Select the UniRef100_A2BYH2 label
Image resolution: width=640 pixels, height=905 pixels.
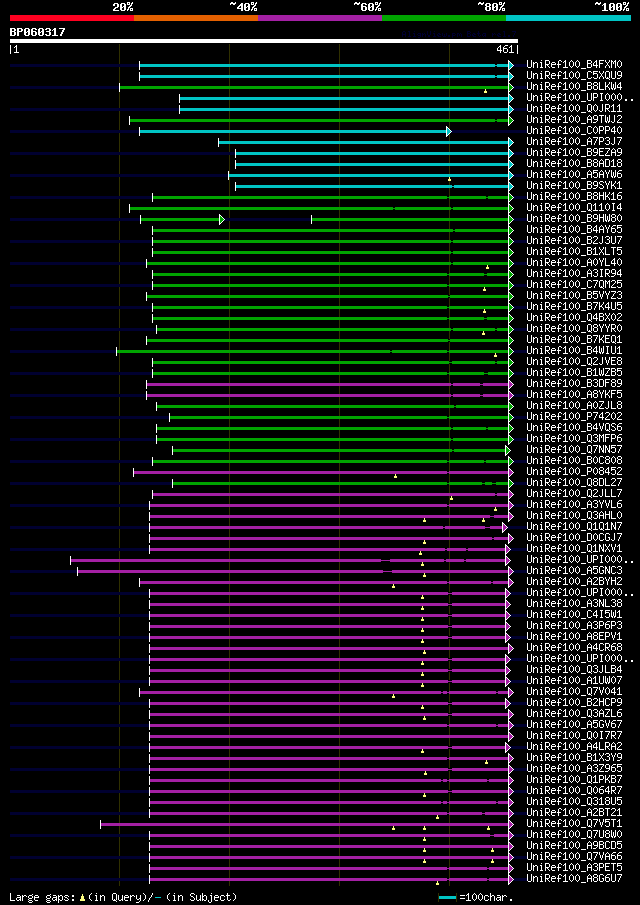coord(574,581)
